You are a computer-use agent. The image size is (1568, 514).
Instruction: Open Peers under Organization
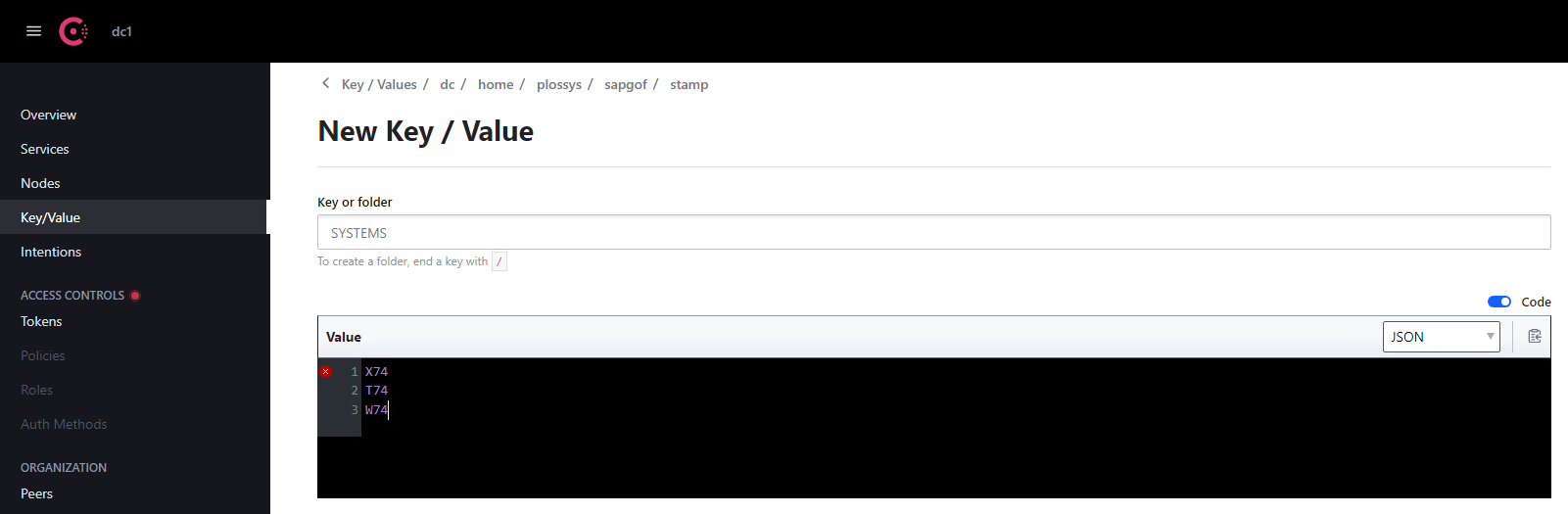pos(36,493)
